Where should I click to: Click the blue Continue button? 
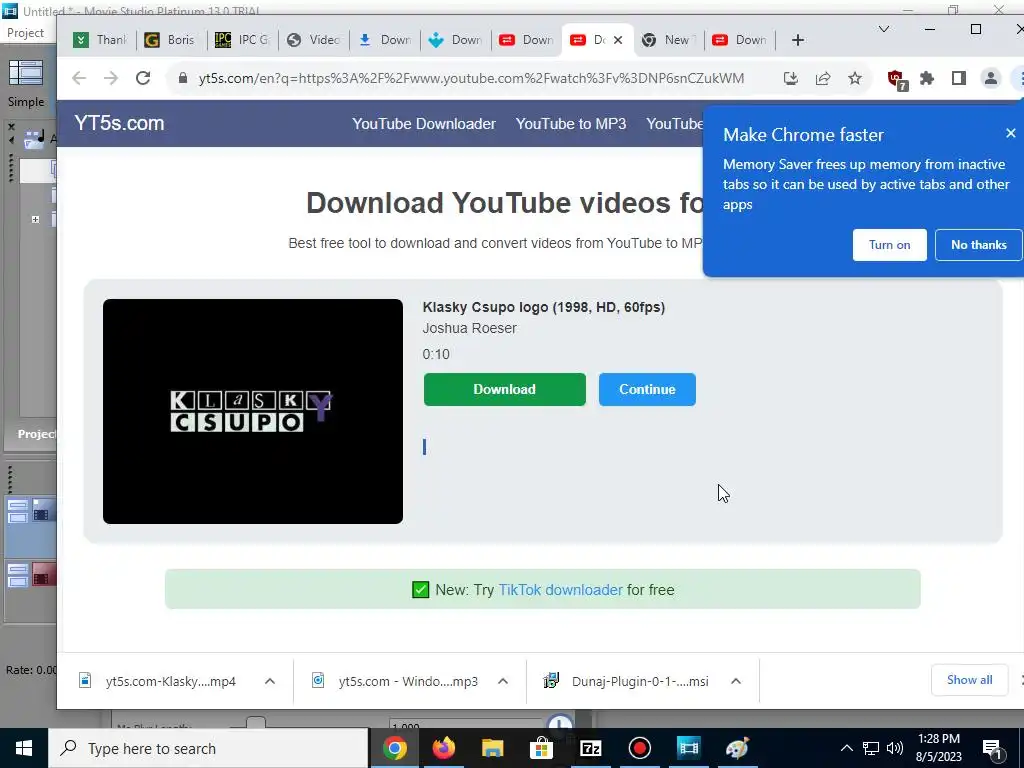(x=647, y=389)
